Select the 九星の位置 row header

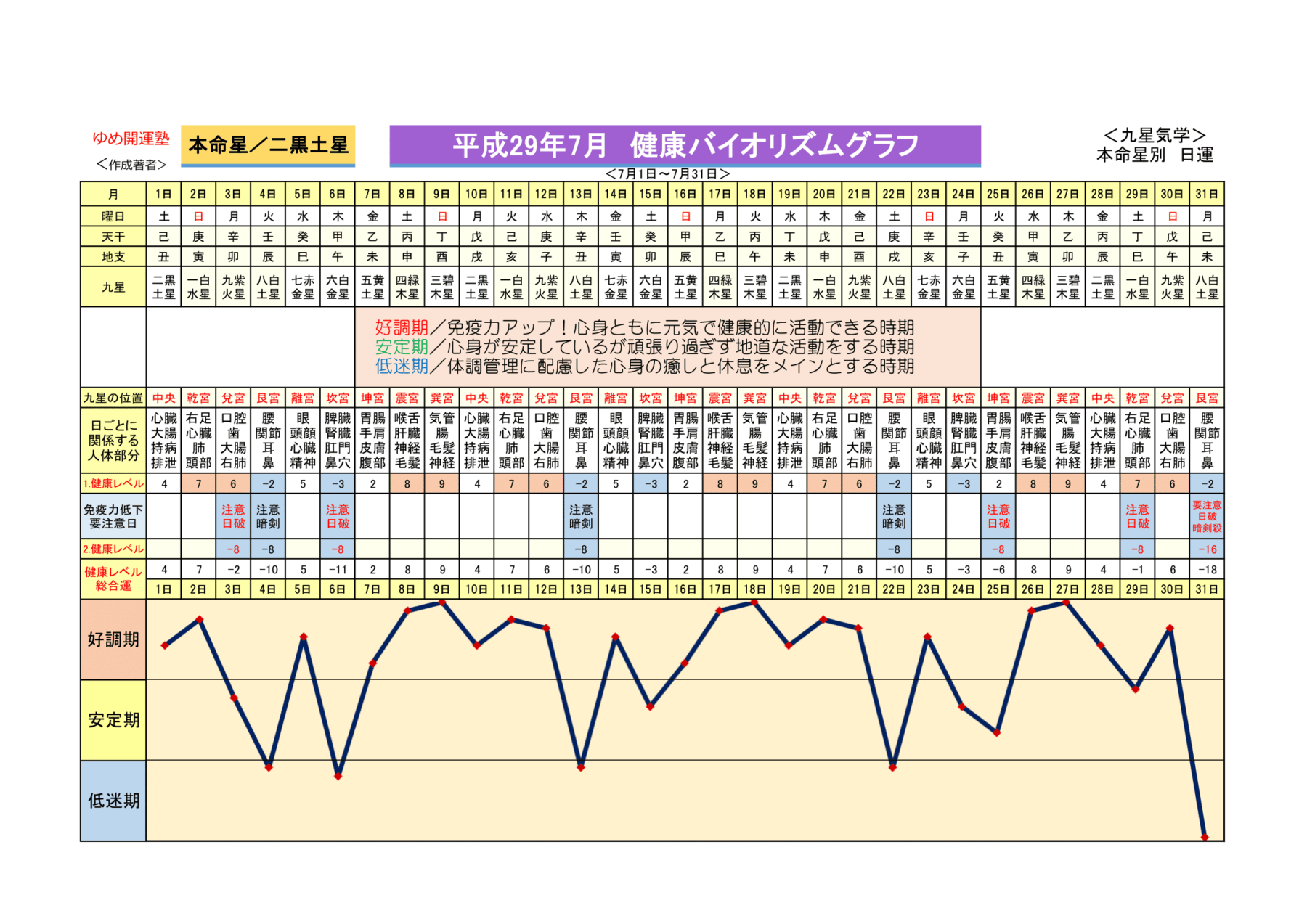coord(113,398)
